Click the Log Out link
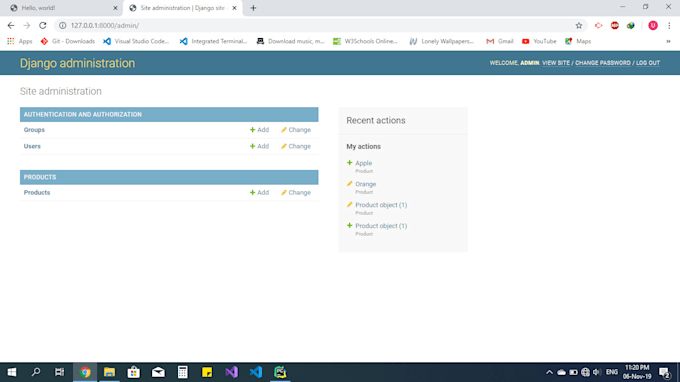 coord(648,63)
